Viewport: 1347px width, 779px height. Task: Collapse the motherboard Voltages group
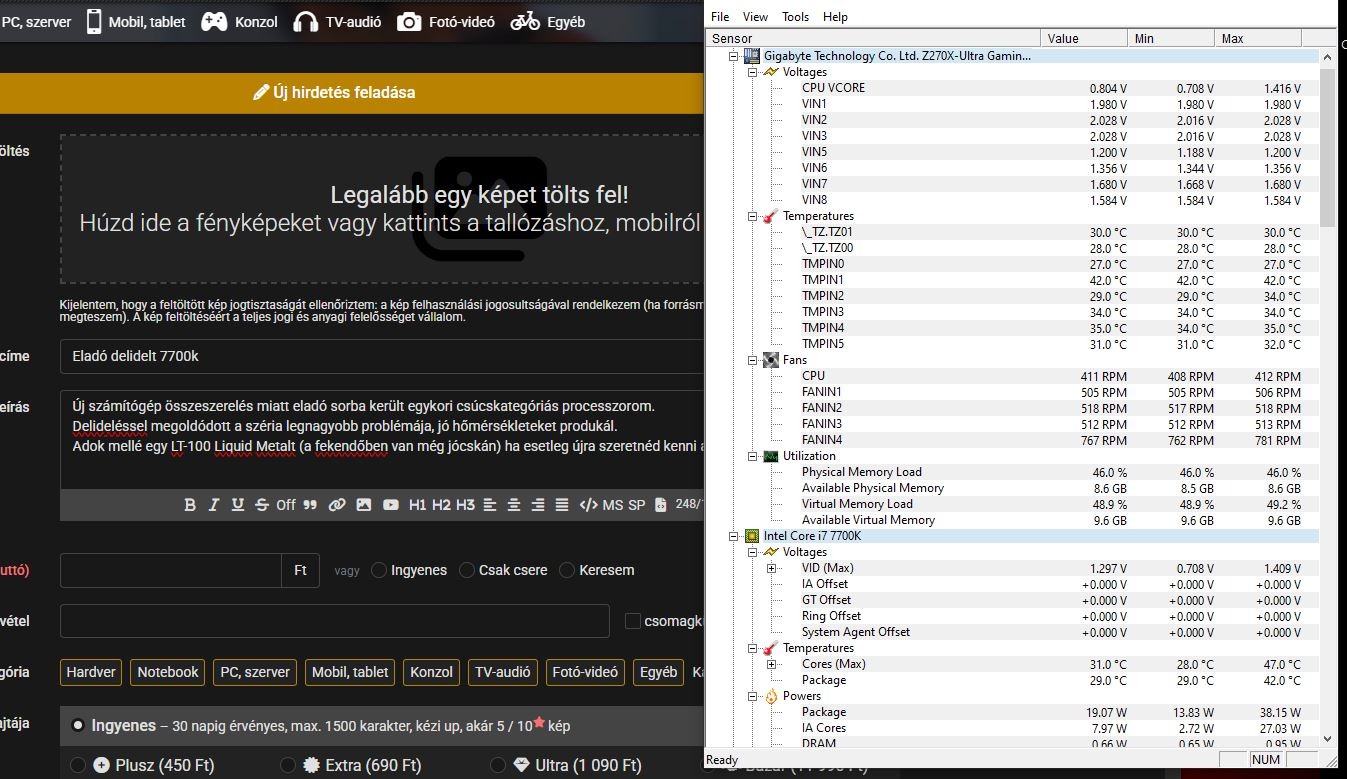[753, 72]
